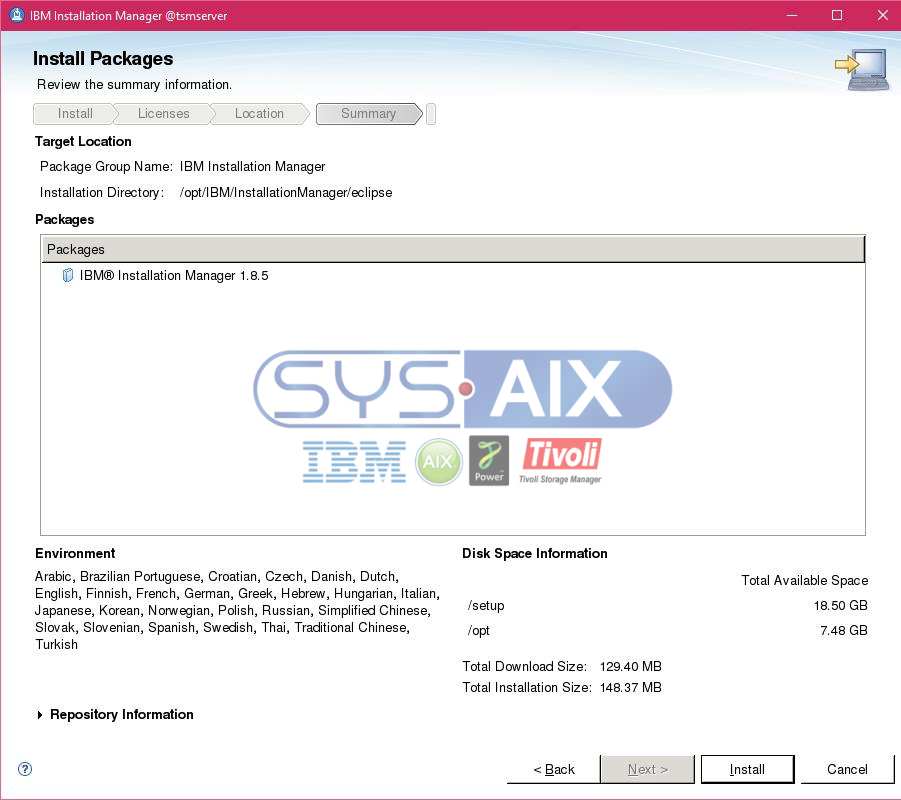Click the 18.50 GB available space value

pos(840,605)
